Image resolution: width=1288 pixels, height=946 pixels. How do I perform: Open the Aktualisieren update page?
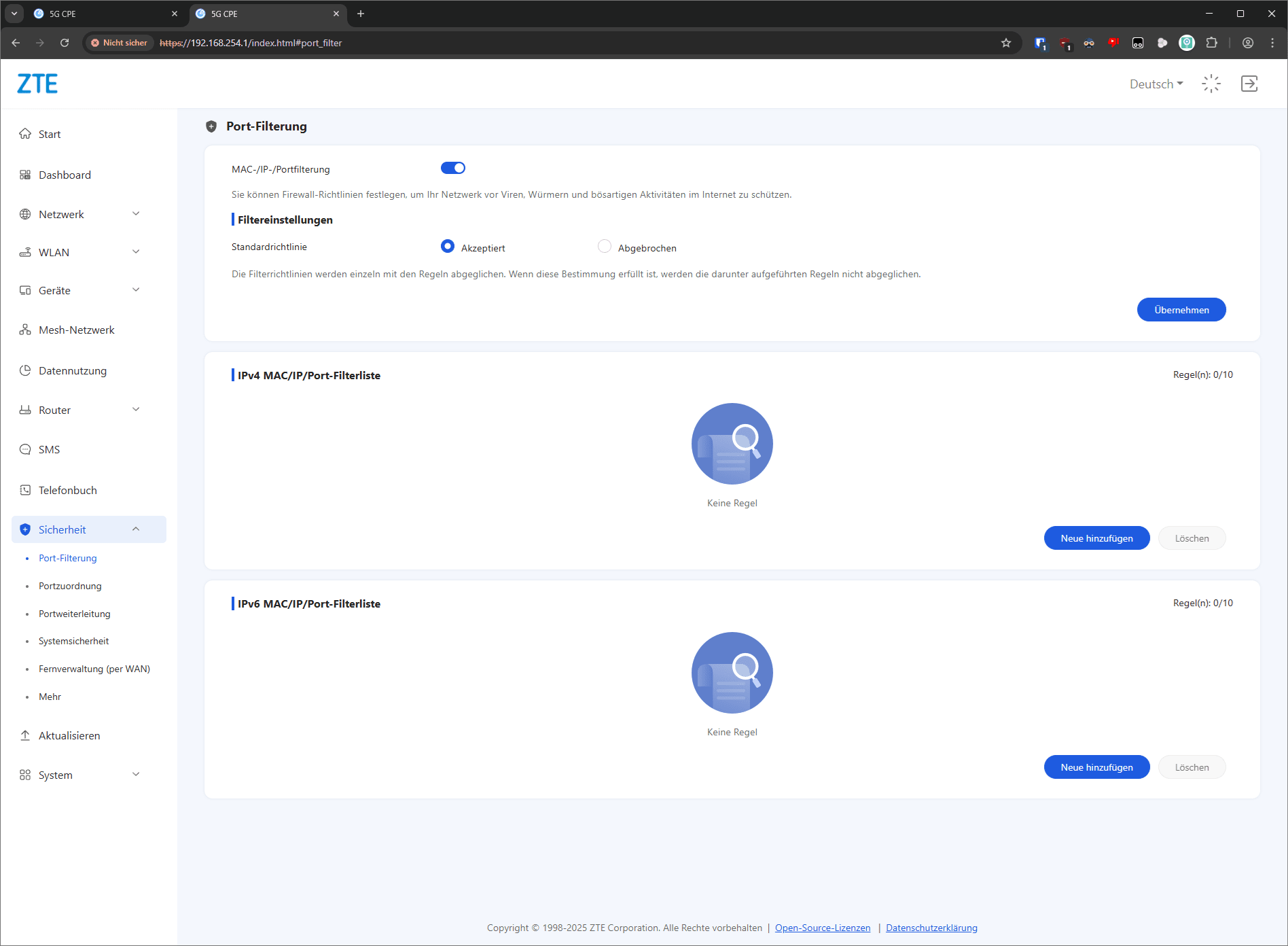69,735
